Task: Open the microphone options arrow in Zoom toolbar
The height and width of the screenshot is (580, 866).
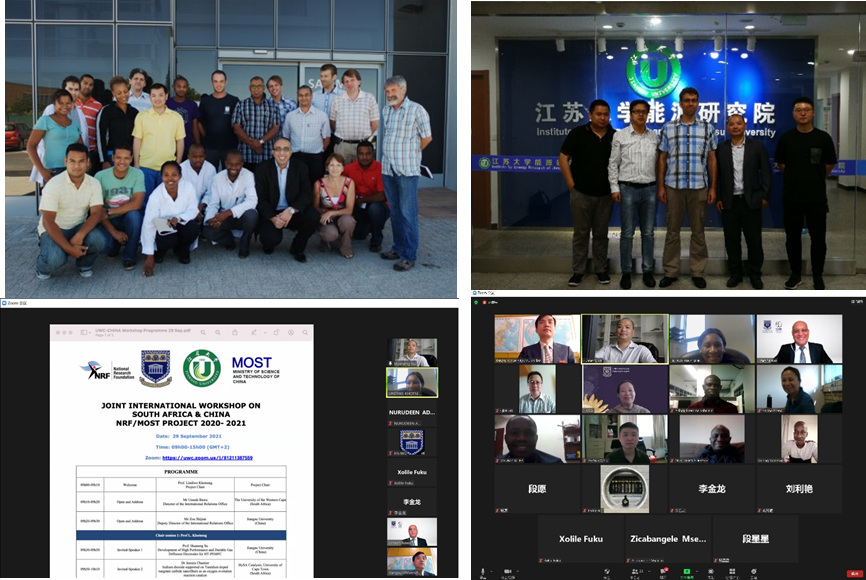Action: point(492,571)
